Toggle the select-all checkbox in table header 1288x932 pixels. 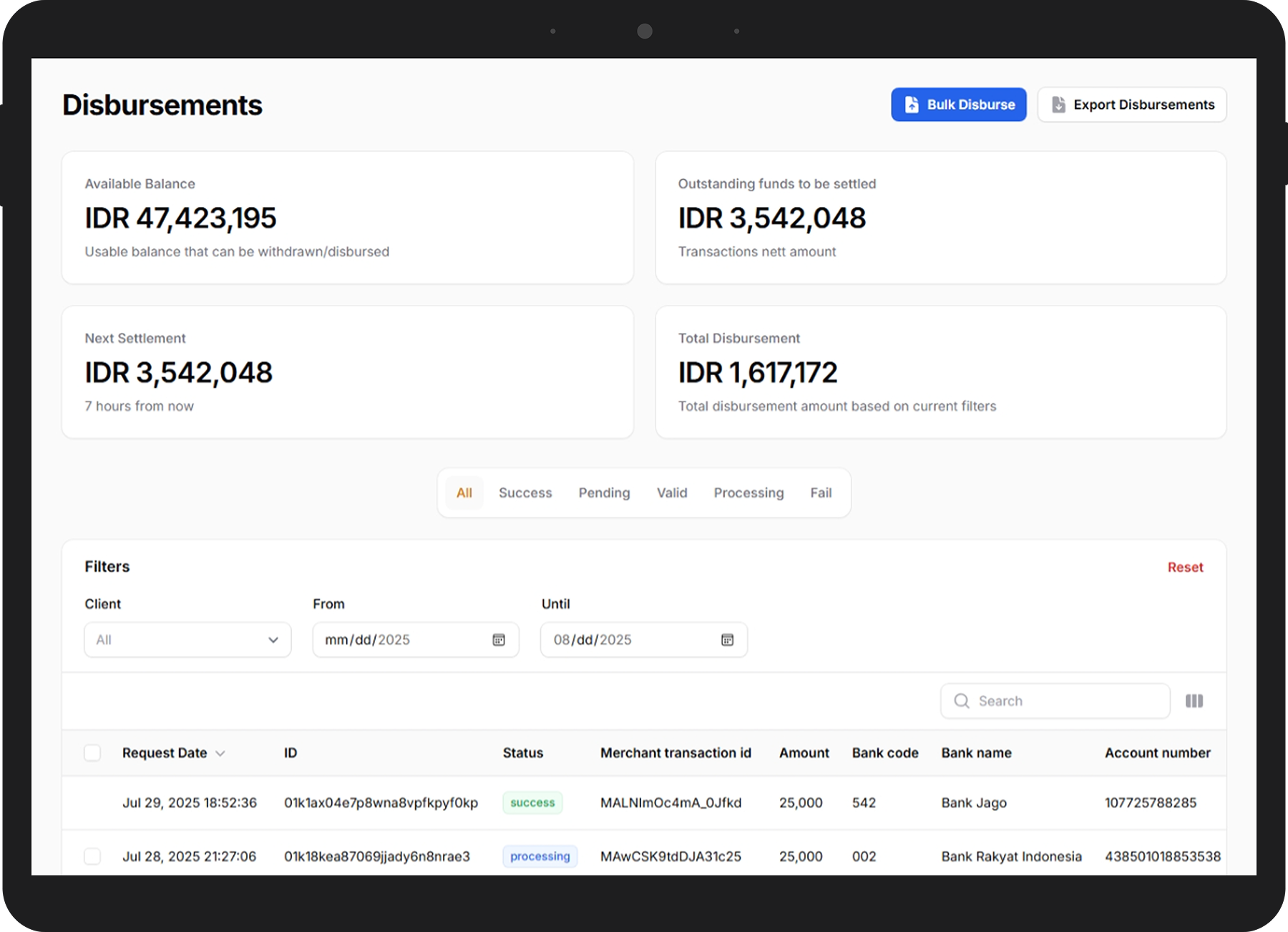[92, 753]
